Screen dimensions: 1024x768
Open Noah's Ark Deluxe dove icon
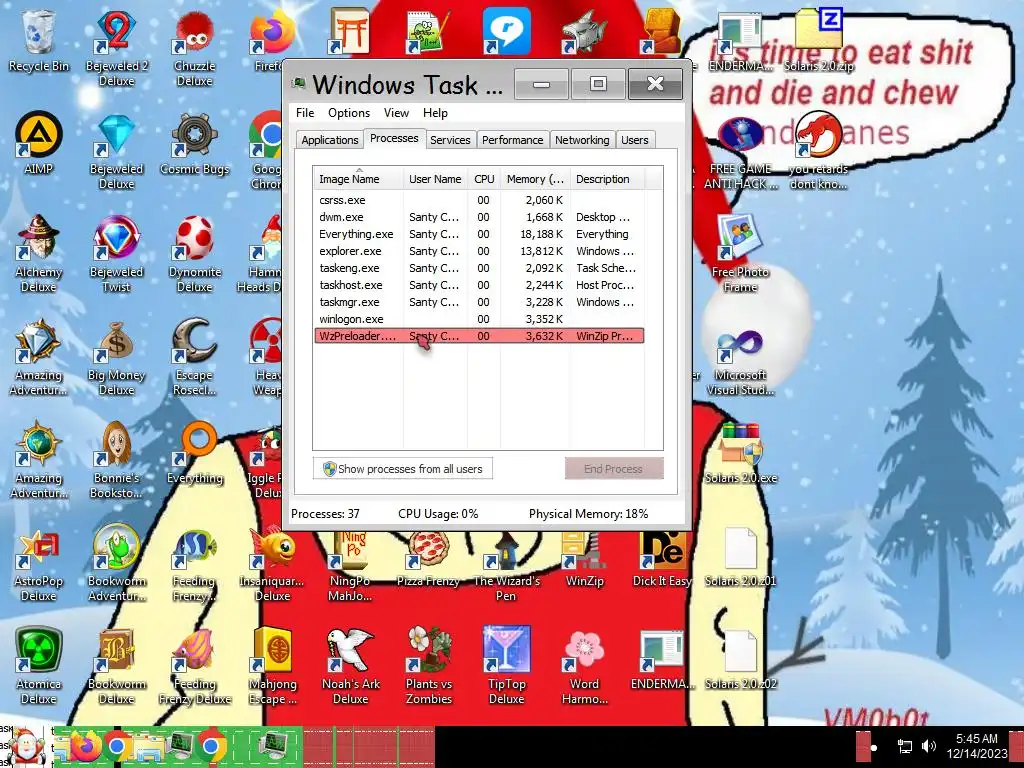click(351, 667)
